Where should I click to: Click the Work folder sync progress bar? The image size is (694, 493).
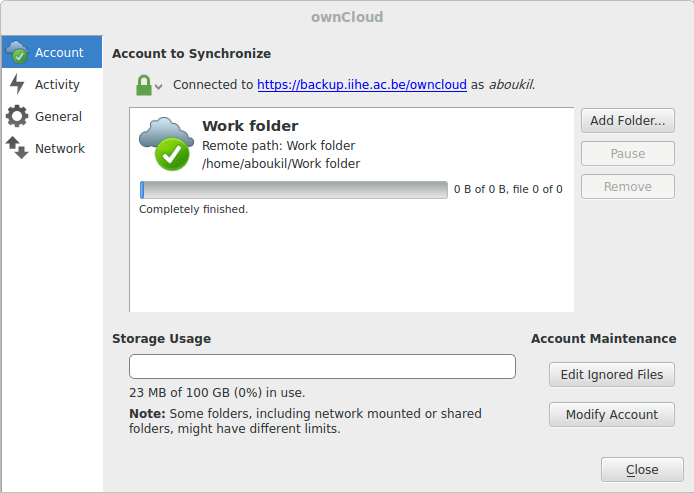(293, 189)
